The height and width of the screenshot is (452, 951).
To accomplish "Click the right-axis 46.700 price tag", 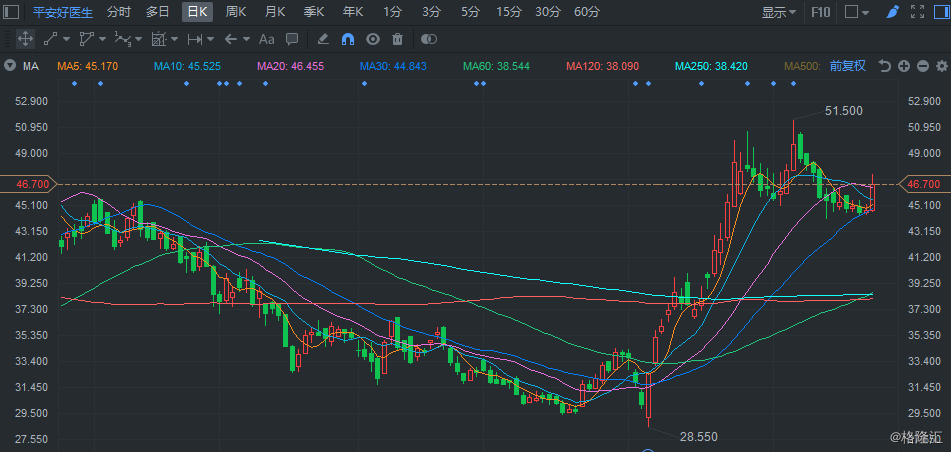I will 924,184.
